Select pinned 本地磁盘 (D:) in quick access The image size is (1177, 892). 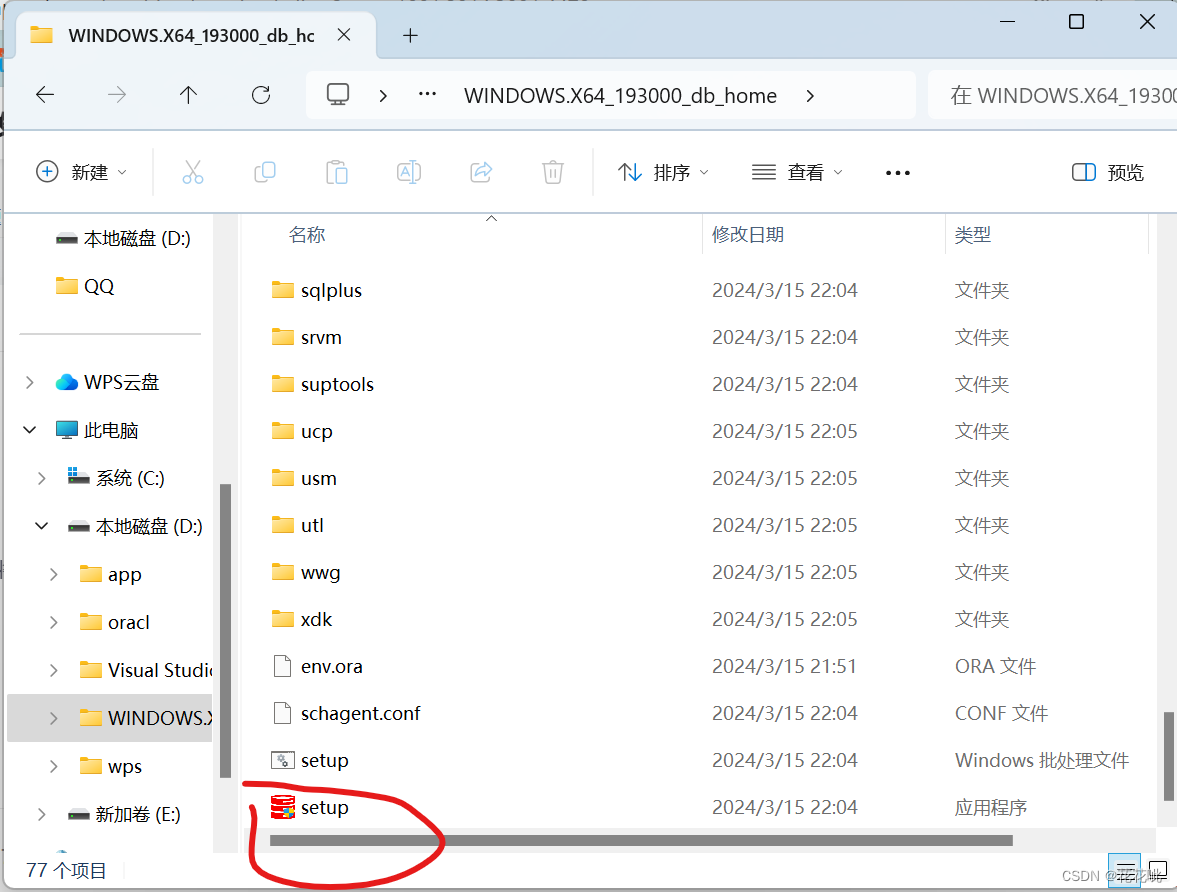[x=123, y=239]
